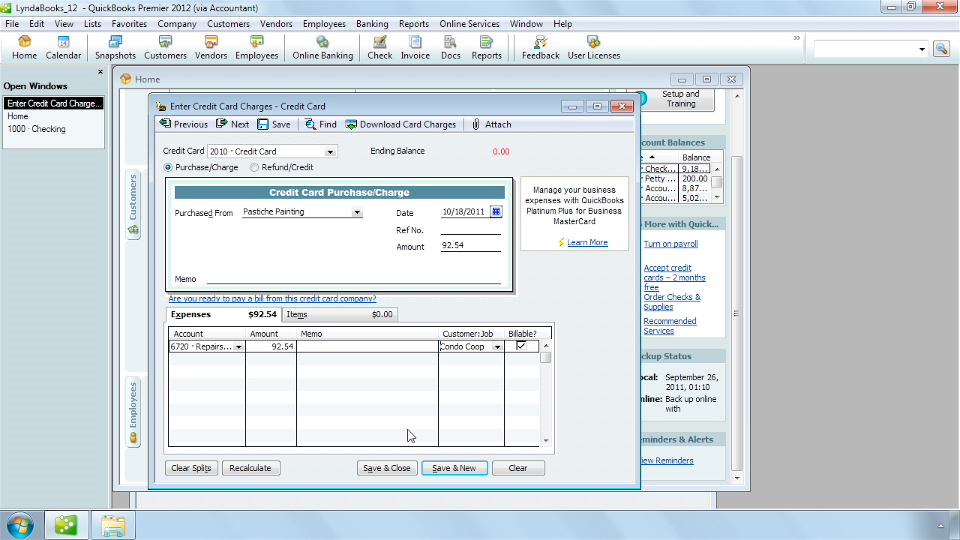The image size is (960, 540).
Task: Click the Save & Close button
Action: [x=387, y=468]
